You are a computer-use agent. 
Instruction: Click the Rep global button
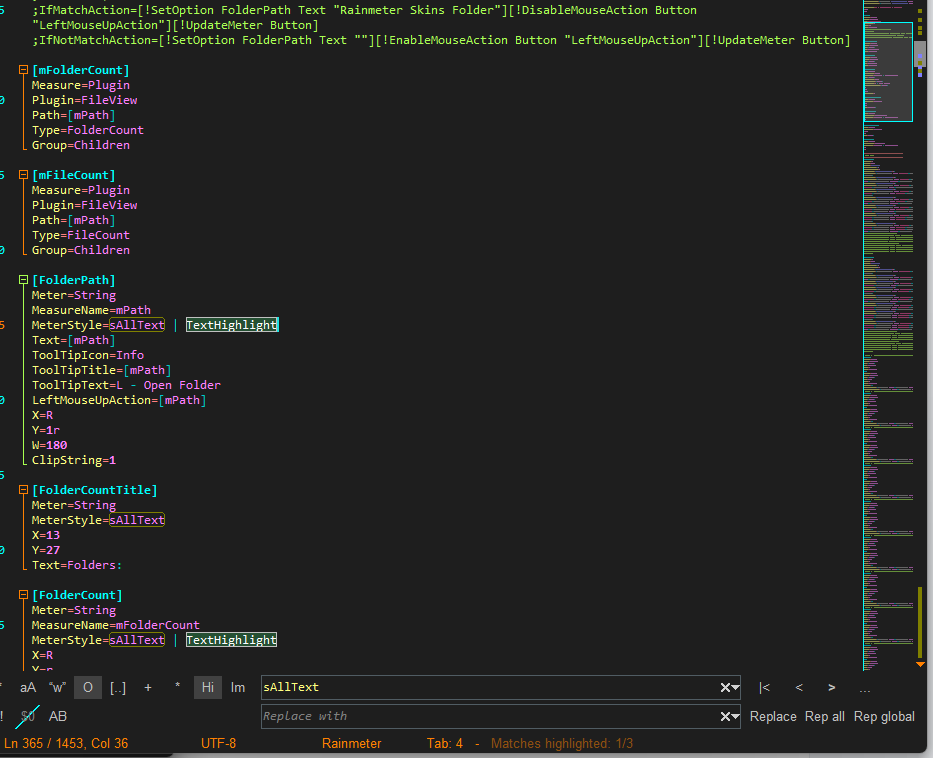point(884,716)
